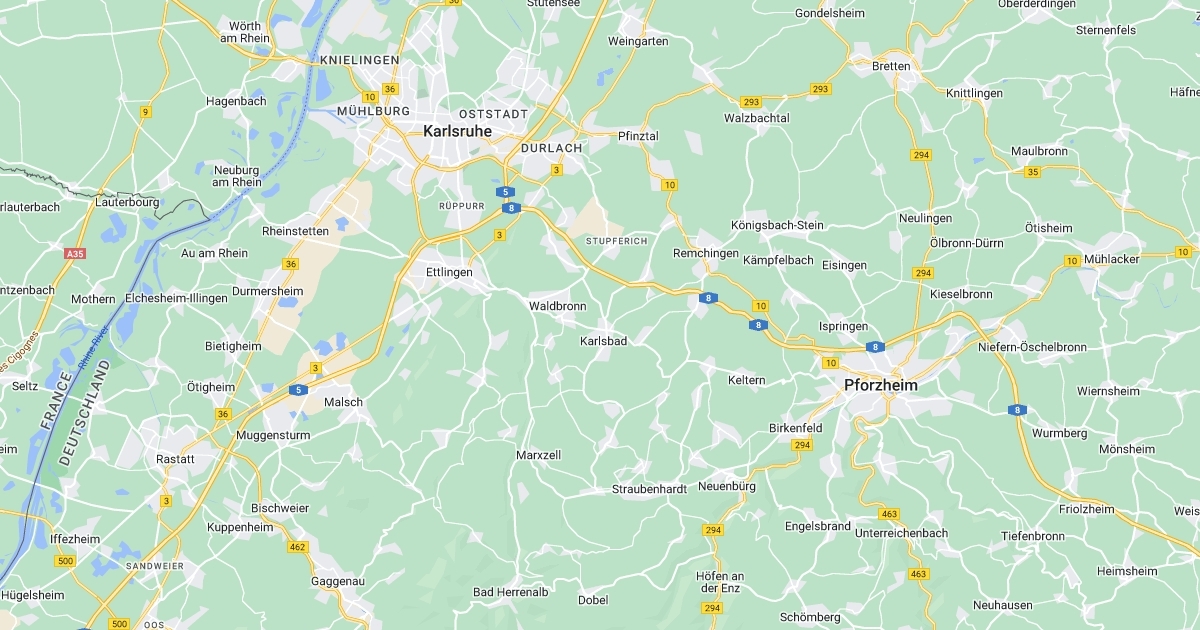Click the Gaggenau town label
This screenshot has height=630, width=1200.
(311, 581)
